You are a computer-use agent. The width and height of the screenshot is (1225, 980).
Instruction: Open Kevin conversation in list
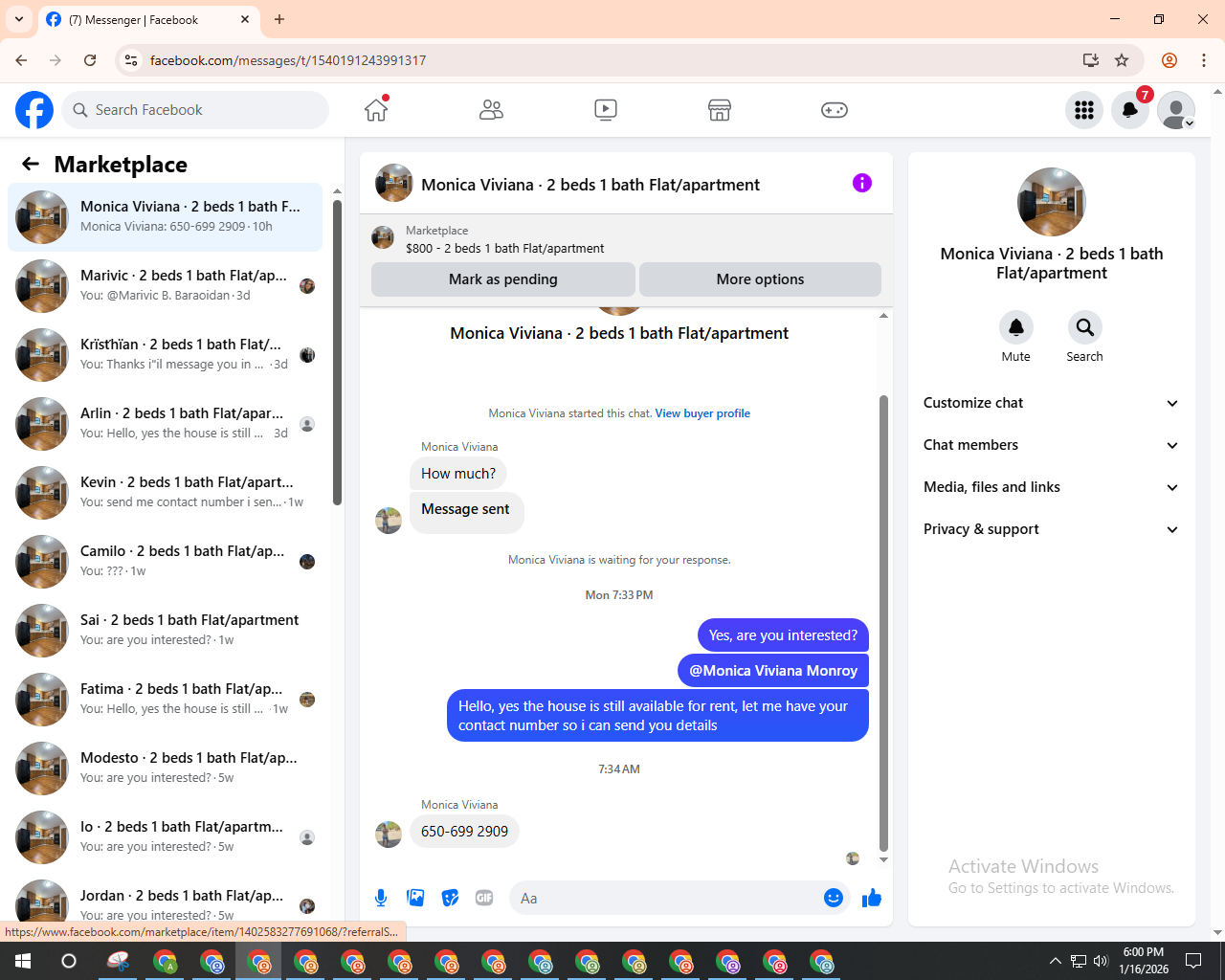(166, 493)
